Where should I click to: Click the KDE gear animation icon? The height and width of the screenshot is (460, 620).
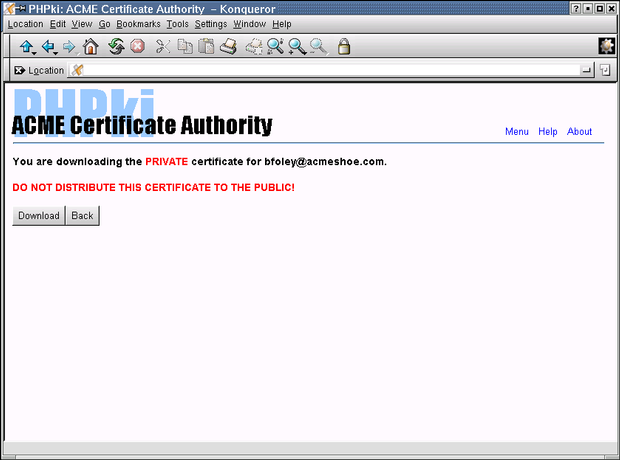[x=606, y=46]
